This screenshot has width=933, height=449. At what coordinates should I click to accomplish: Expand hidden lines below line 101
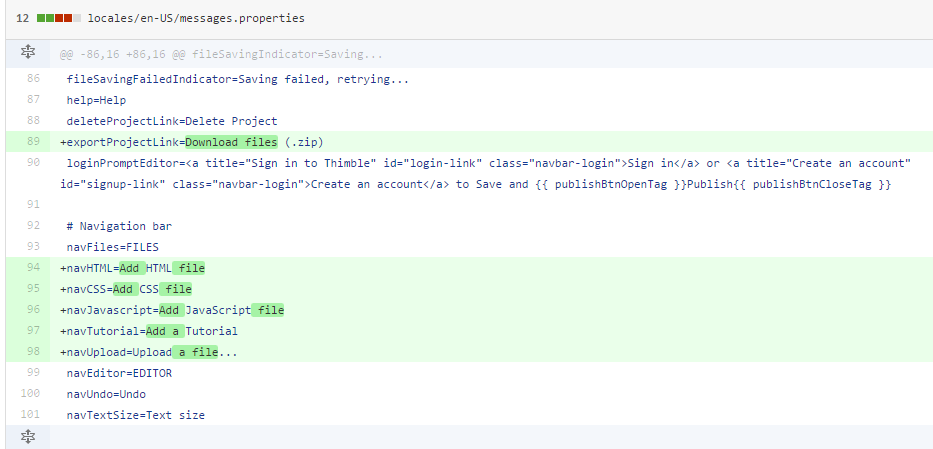[x=28, y=437]
